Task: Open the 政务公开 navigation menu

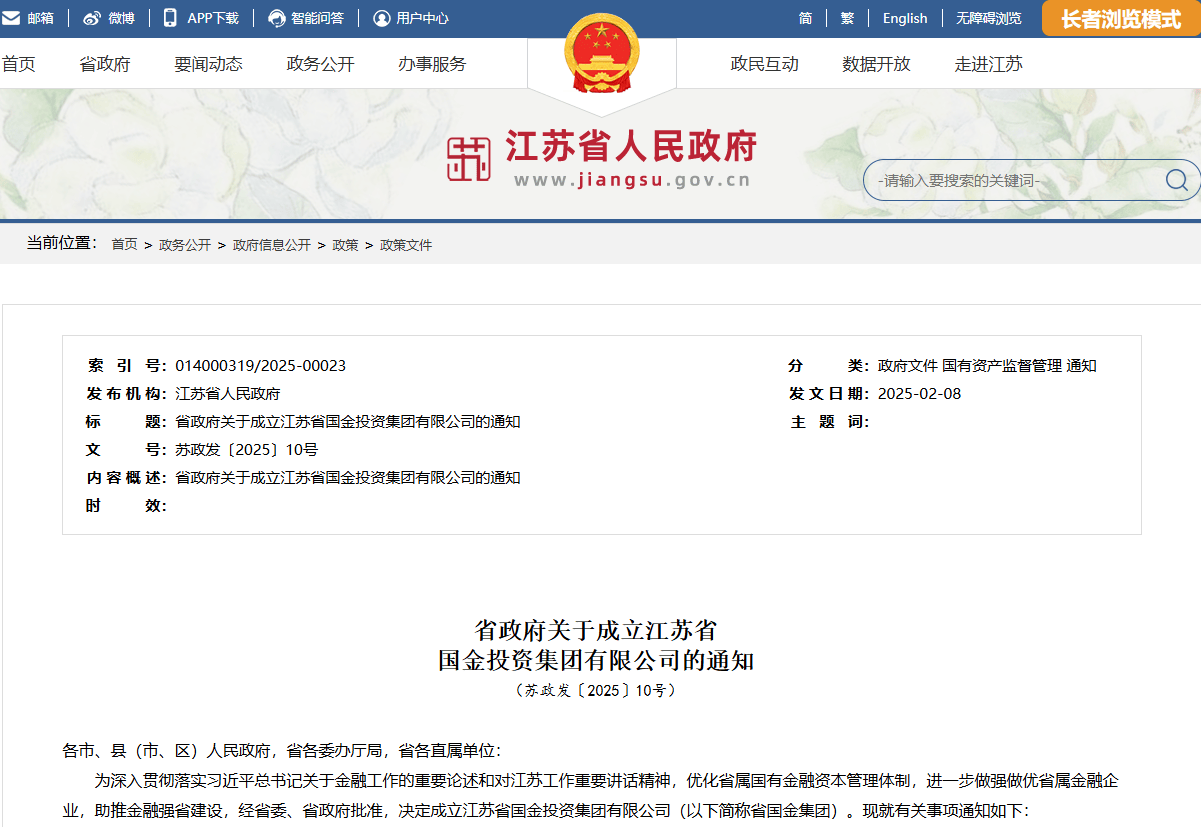Action: 318,63
